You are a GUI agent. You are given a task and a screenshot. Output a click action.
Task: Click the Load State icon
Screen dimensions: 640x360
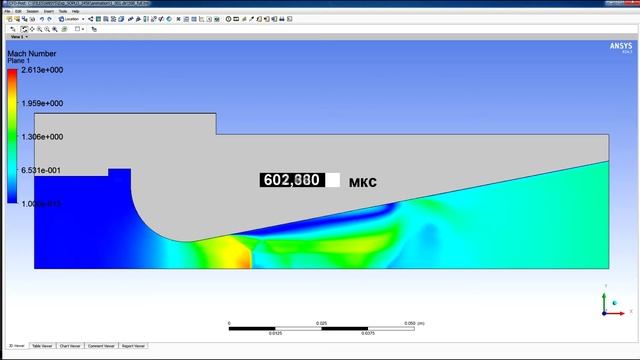[x=17, y=19]
